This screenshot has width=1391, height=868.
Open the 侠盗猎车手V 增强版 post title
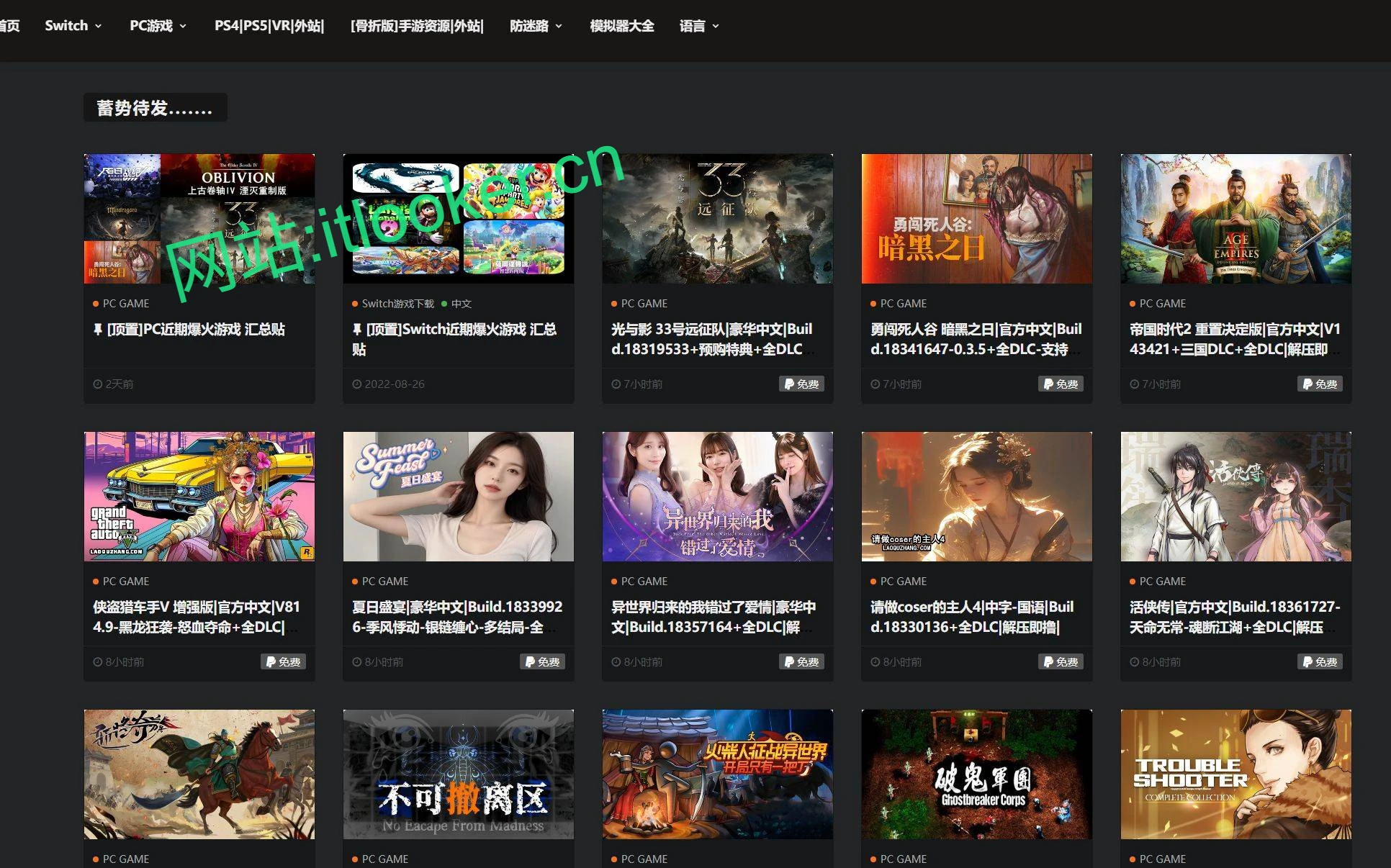[x=196, y=617]
